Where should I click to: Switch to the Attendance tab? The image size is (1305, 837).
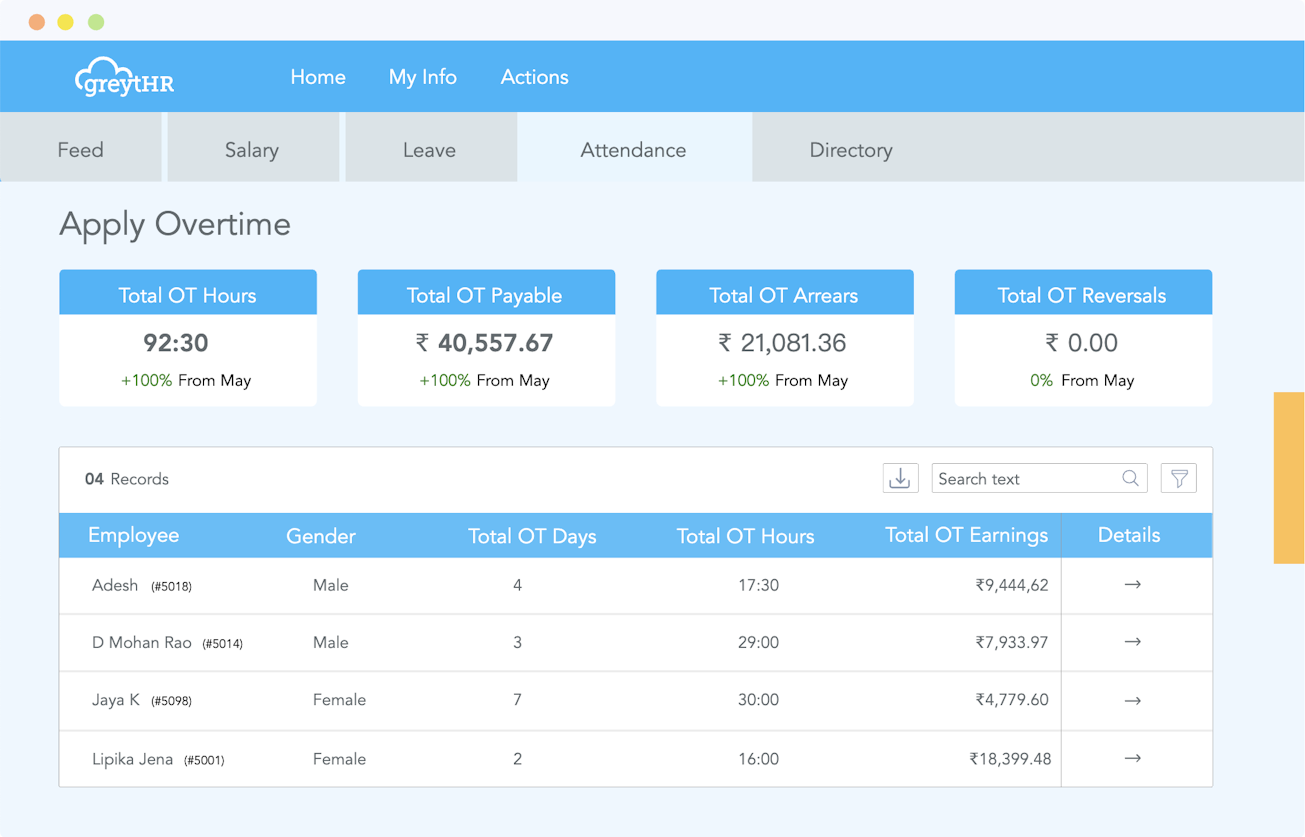(x=633, y=149)
